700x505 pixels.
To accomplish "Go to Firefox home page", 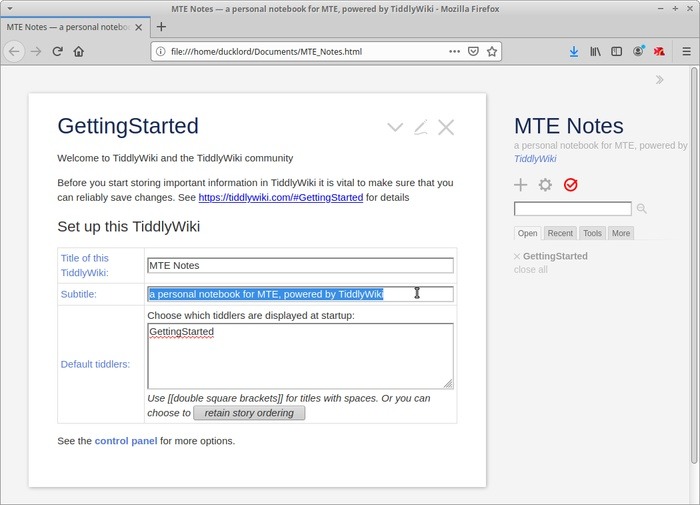I will 79,52.
